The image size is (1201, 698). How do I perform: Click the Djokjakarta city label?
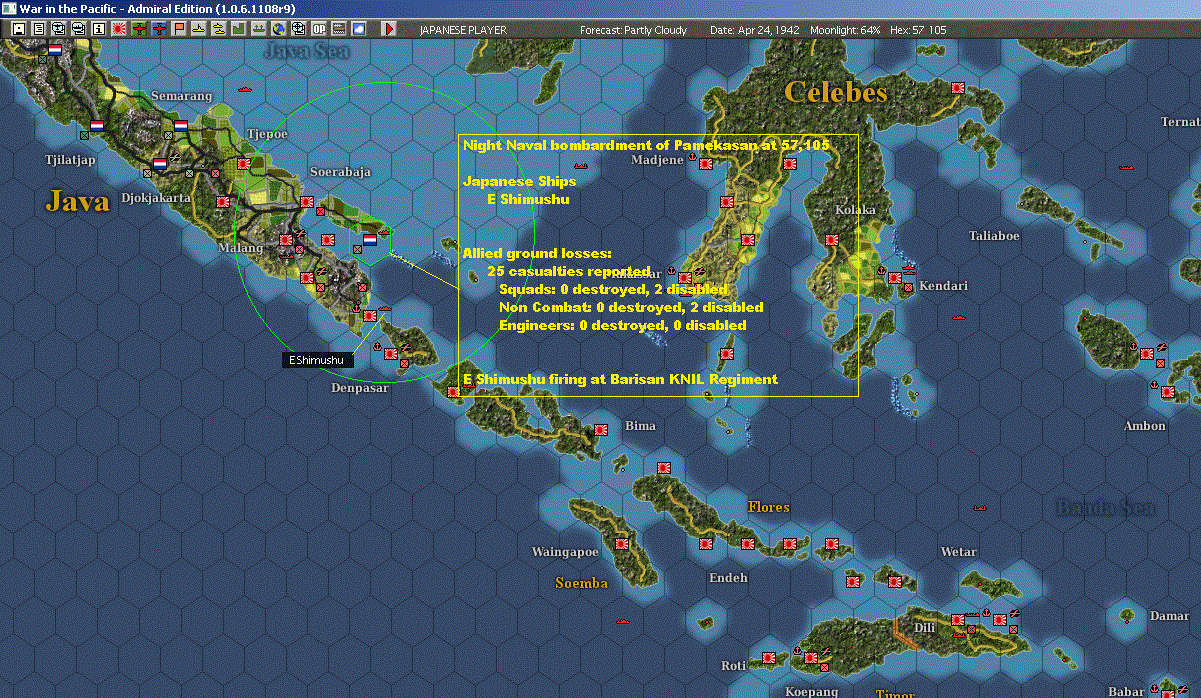[x=155, y=197]
